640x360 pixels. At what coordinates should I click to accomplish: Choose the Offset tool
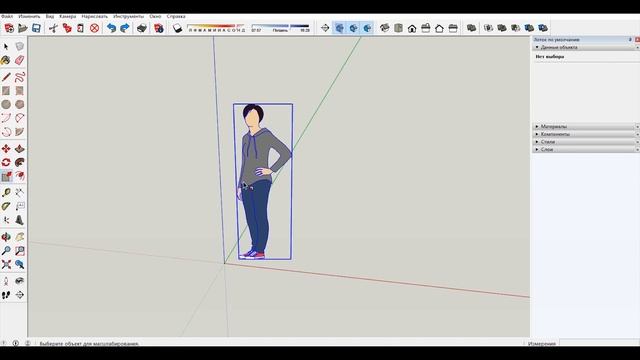pos(20,176)
